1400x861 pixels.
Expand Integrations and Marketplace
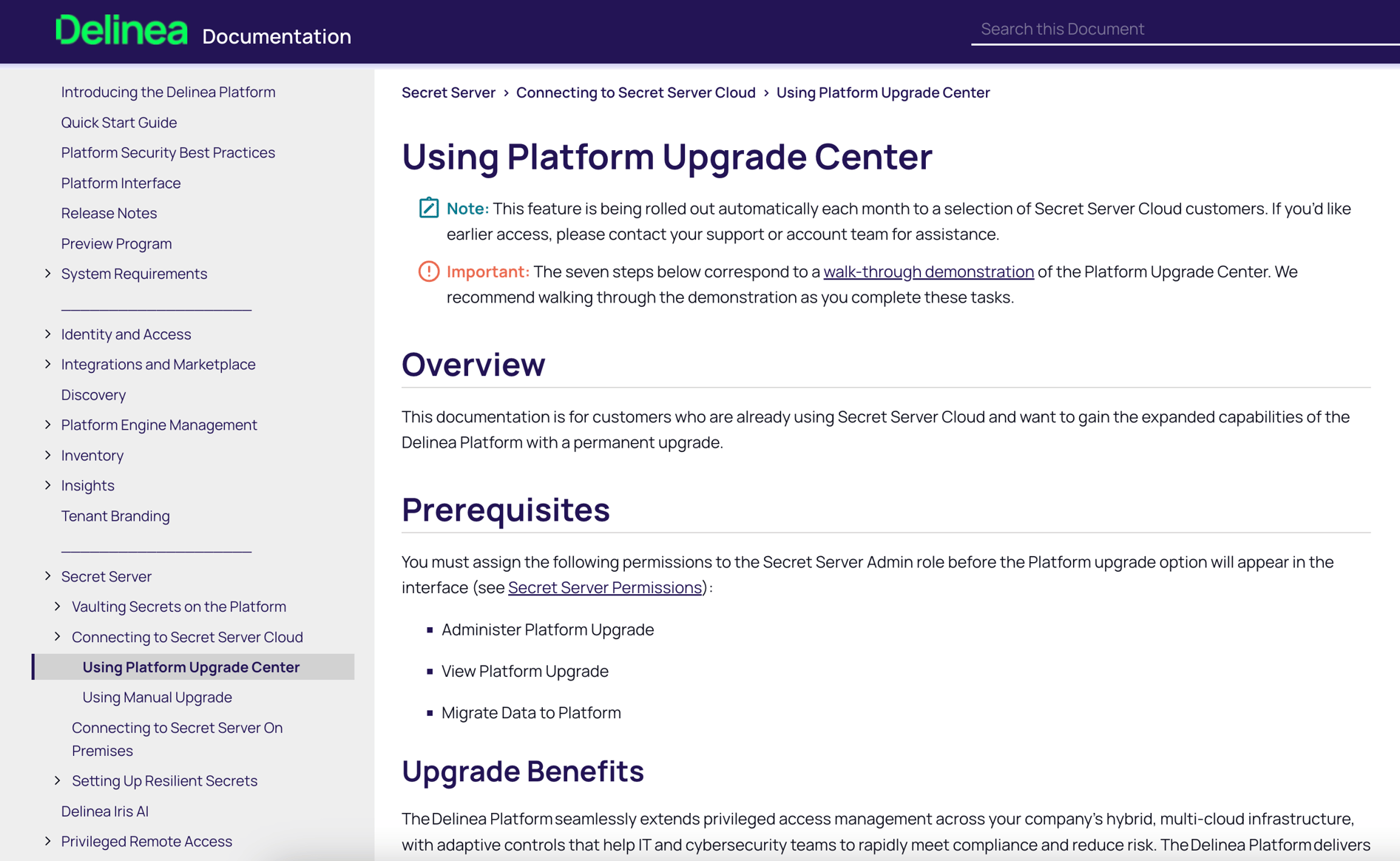pyautogui.click(x=47, y=364)
